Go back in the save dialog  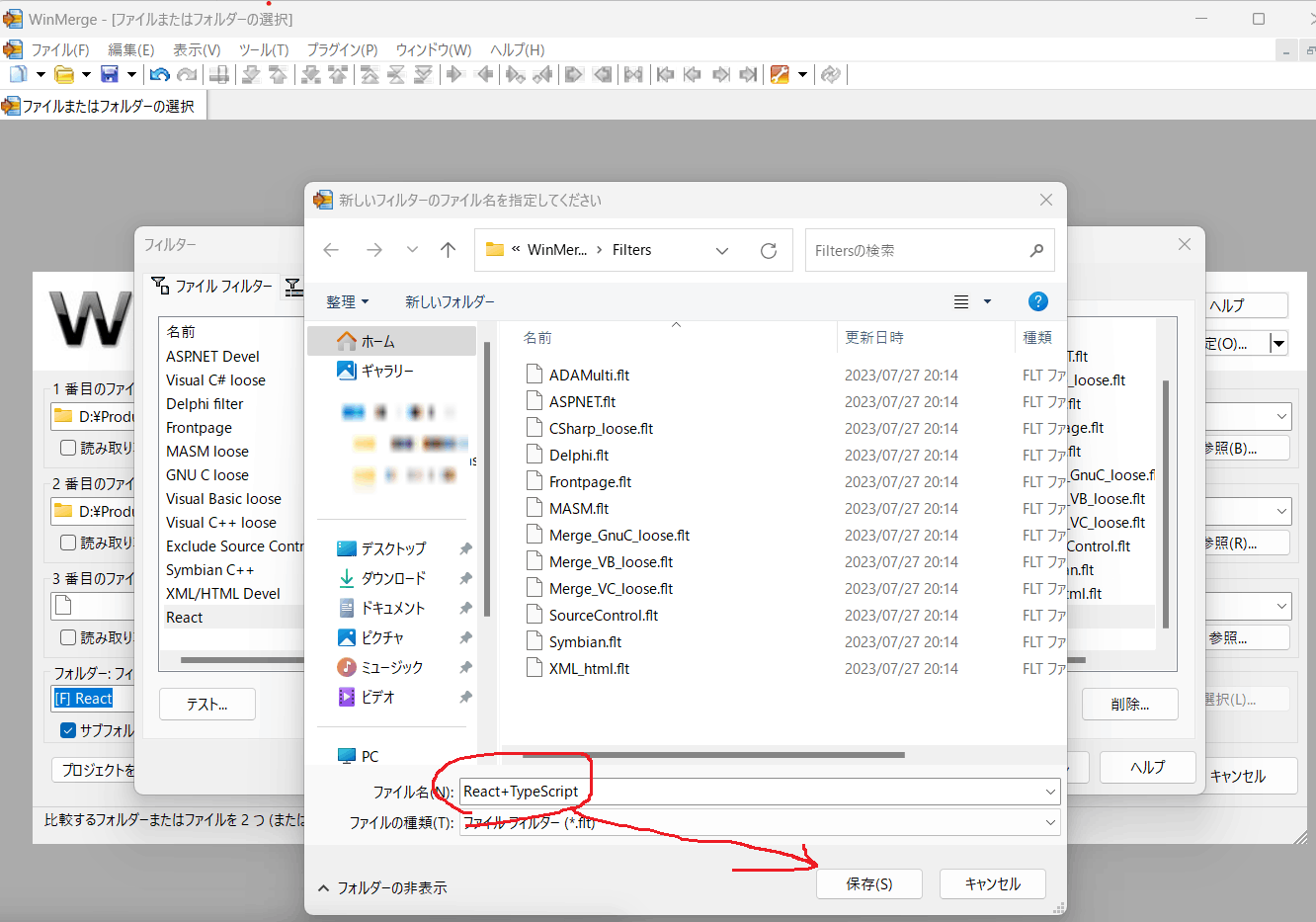331,250
